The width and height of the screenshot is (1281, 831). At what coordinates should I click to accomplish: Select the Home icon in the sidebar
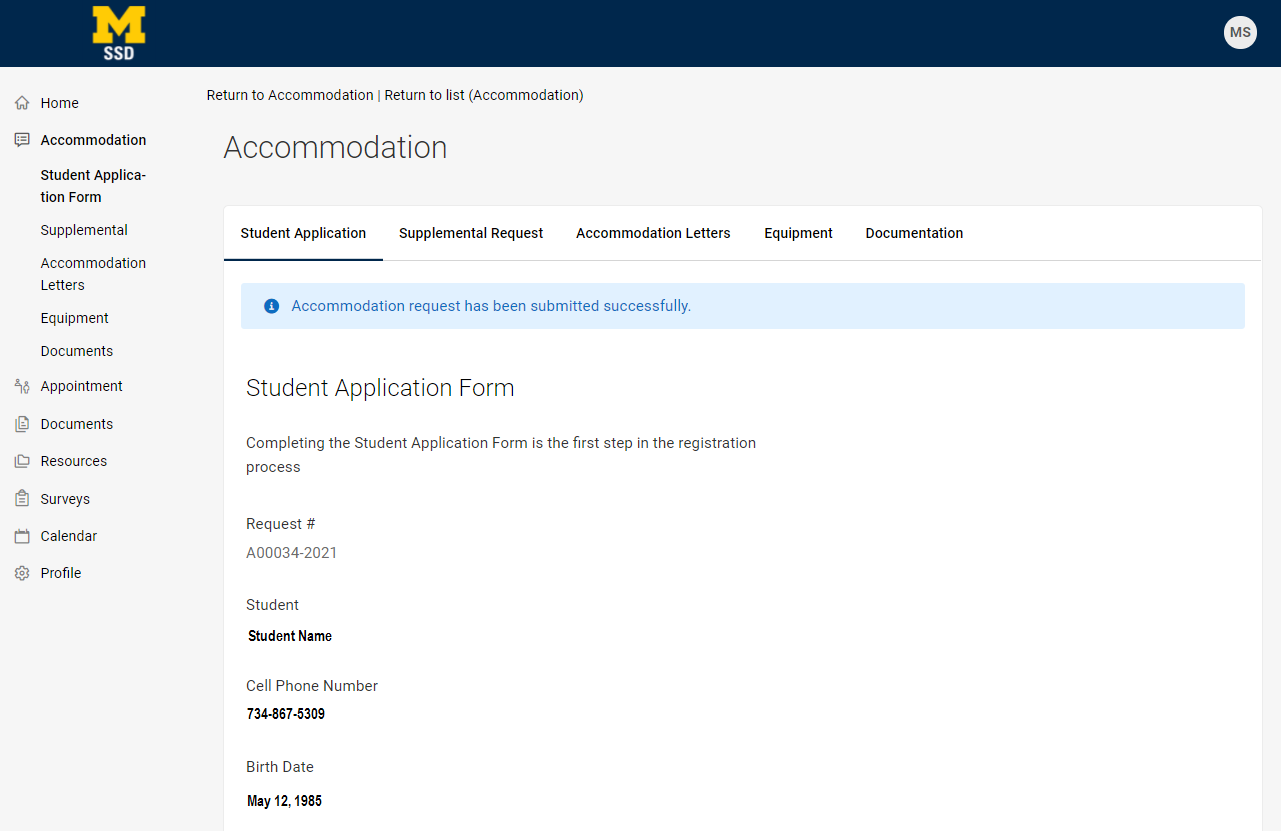point(21,102)
